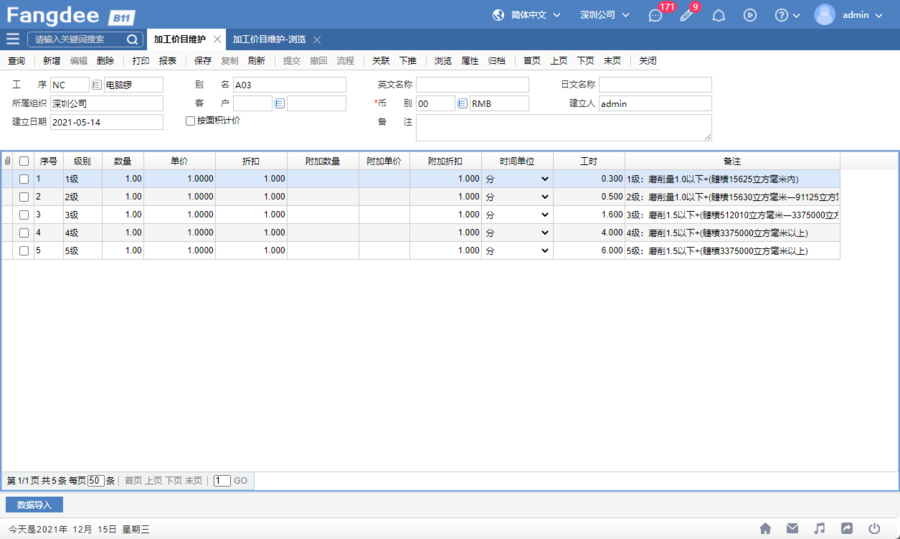Click the search magnifier icon
This screenshot has height=539, width=900.
[x=132, y=40]
